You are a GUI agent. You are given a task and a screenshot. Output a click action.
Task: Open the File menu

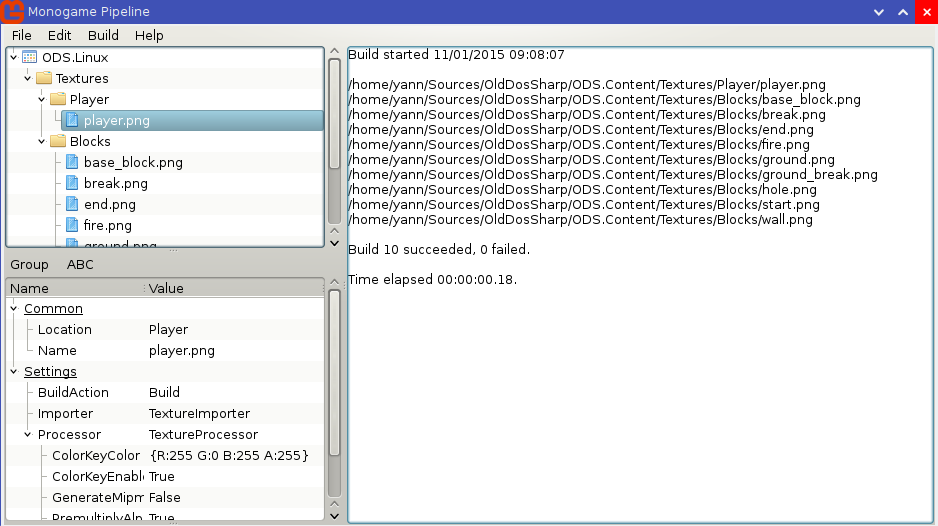(x=22, y=35)
